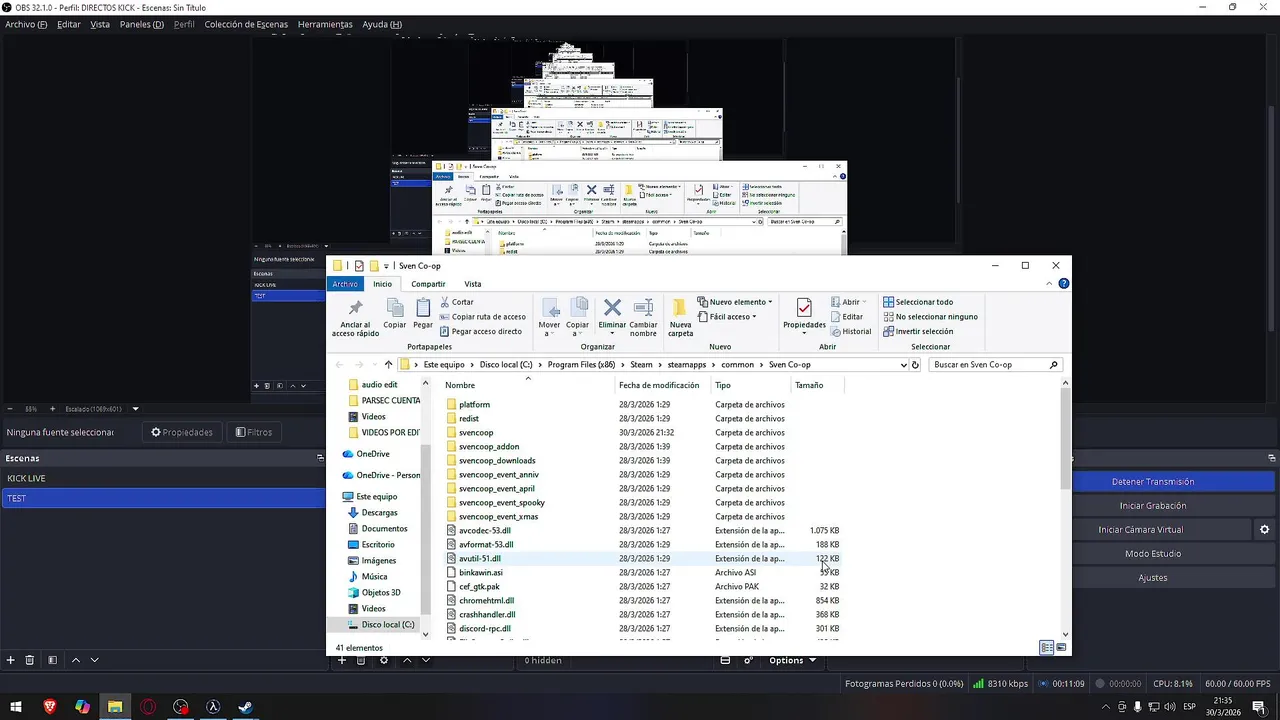The height and width of the screenshot is (720, 1280).
Task: Open OBS Ayuda menu
Action: click(x=382, y=24)
